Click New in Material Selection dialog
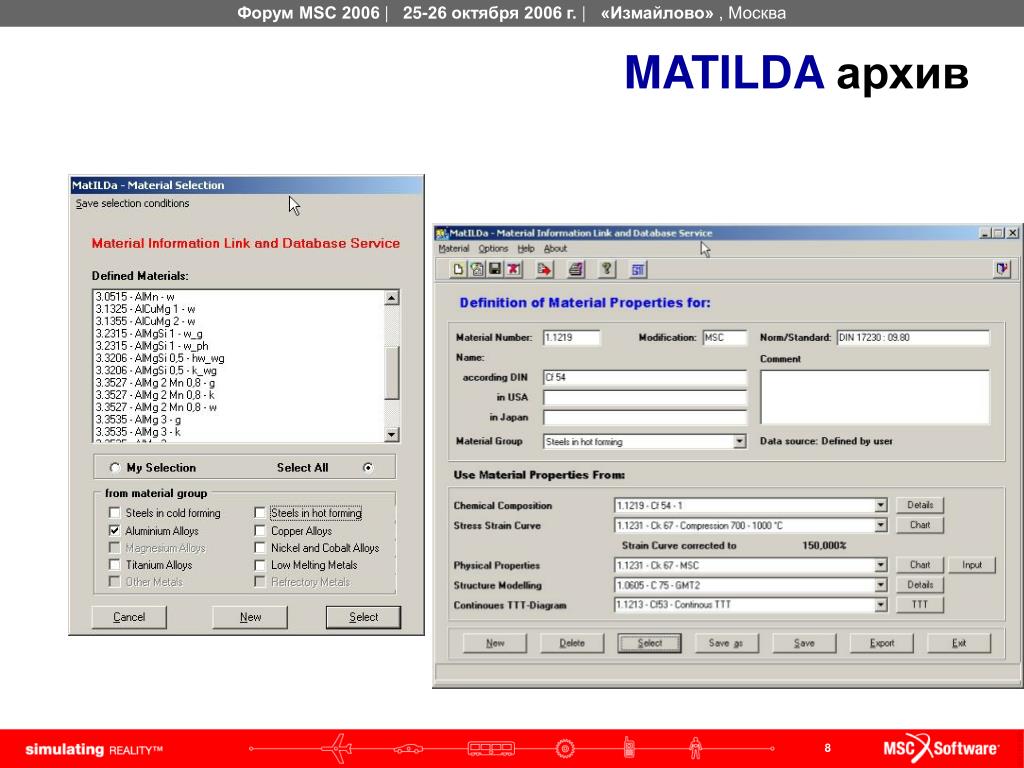The width and height of the screenshot is (1024, 768). [x=250, y=617]
